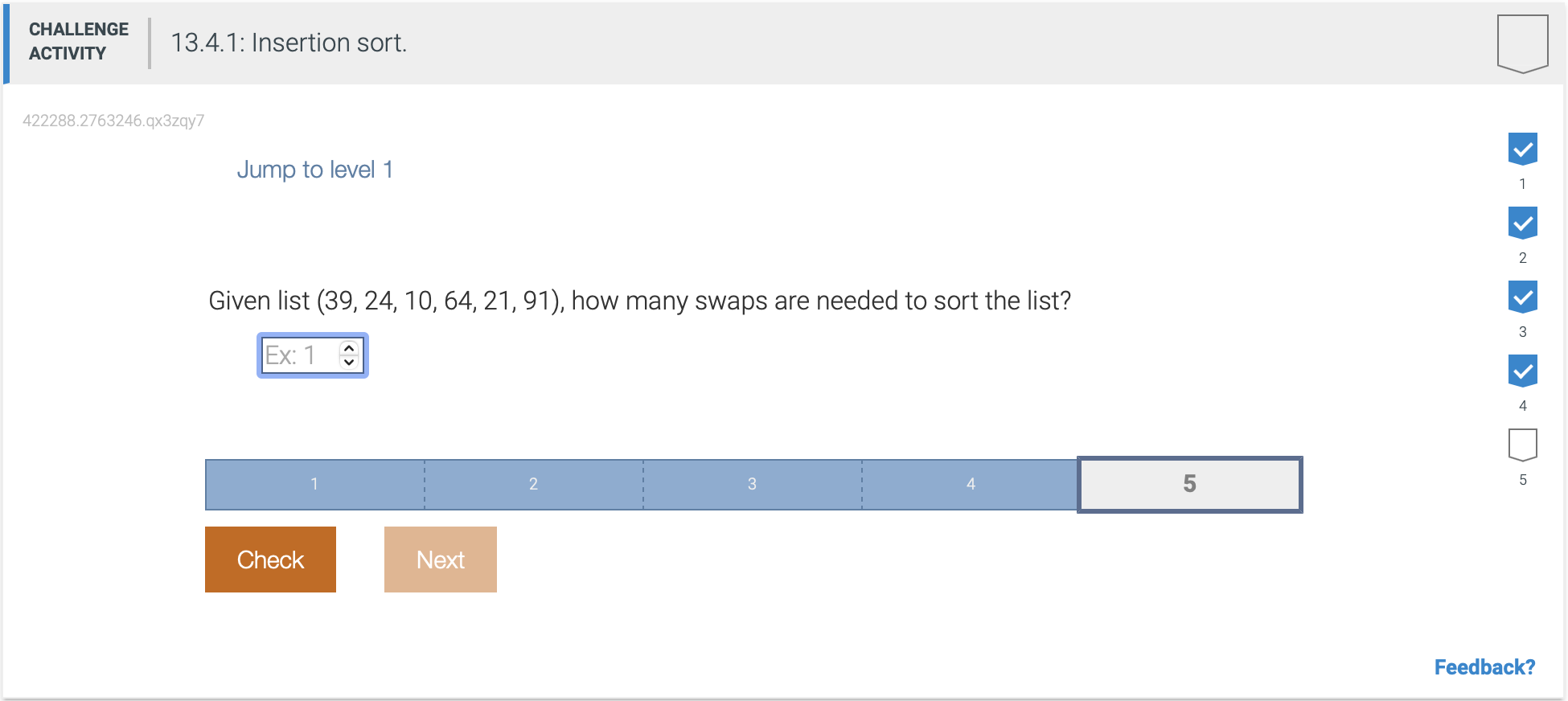Screen dimensions: 1568x701
Task: Click the Feedback? link
Action: point(1484,666)
